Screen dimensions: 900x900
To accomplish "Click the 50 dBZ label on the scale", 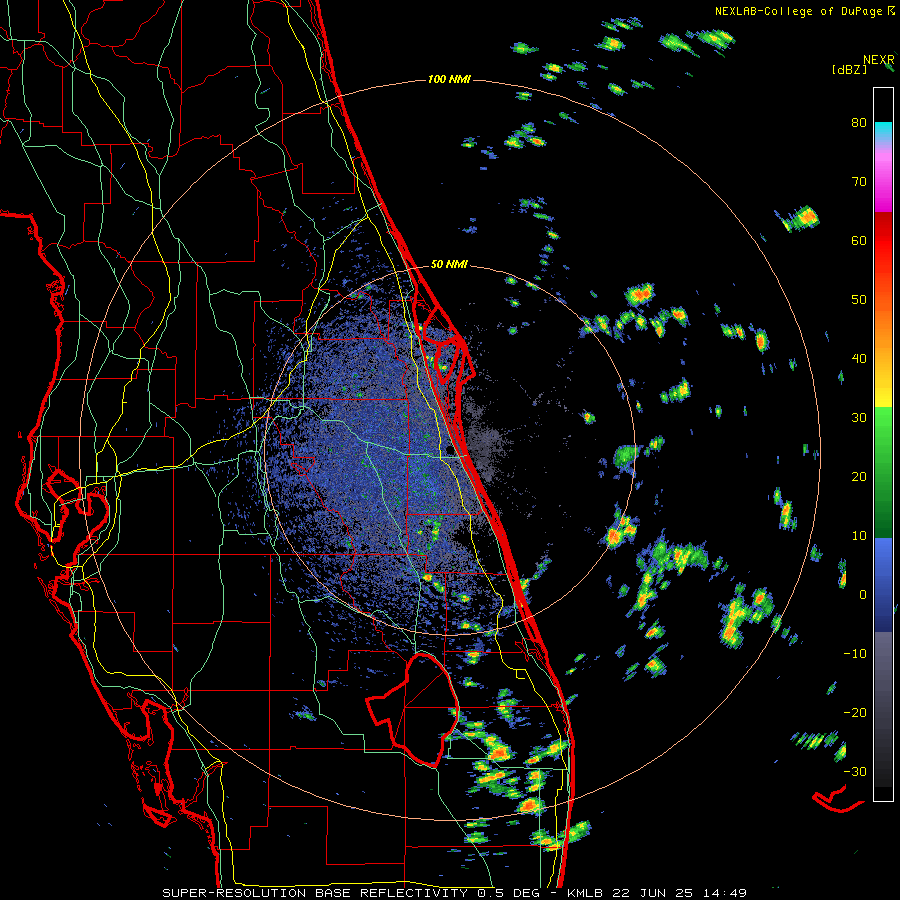I will [x=859, y=300].
